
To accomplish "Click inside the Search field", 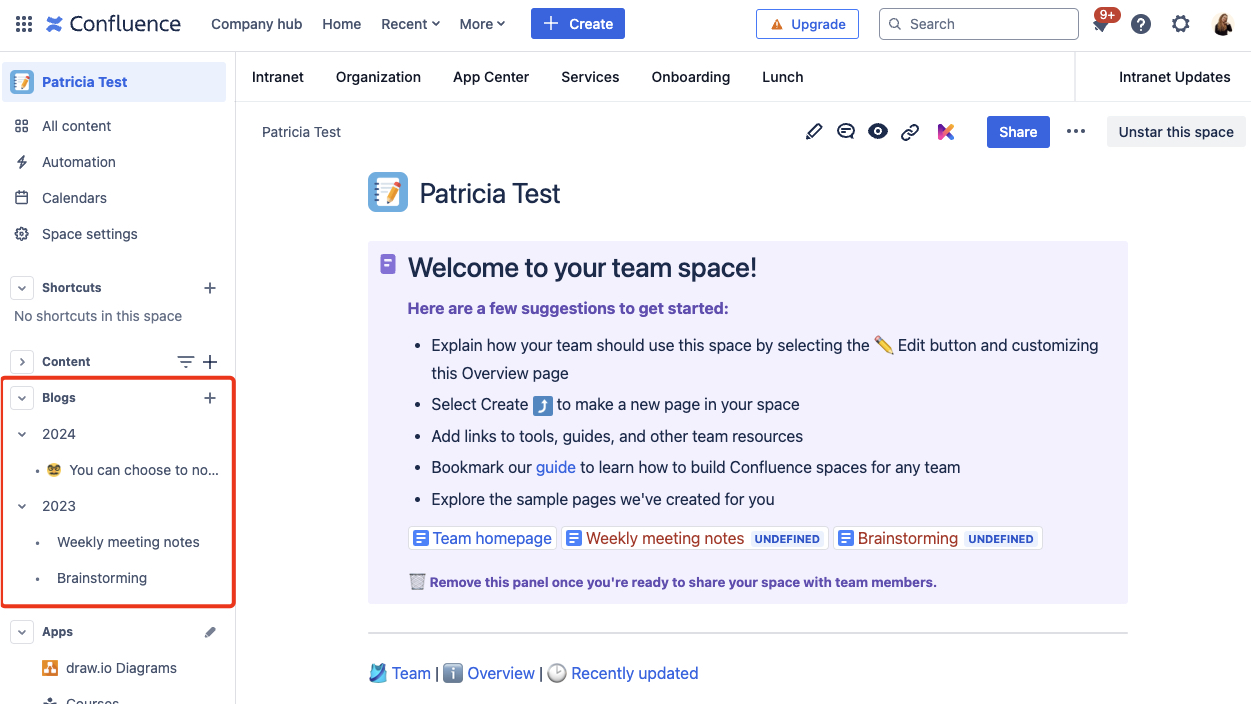I will click(978, 23).
